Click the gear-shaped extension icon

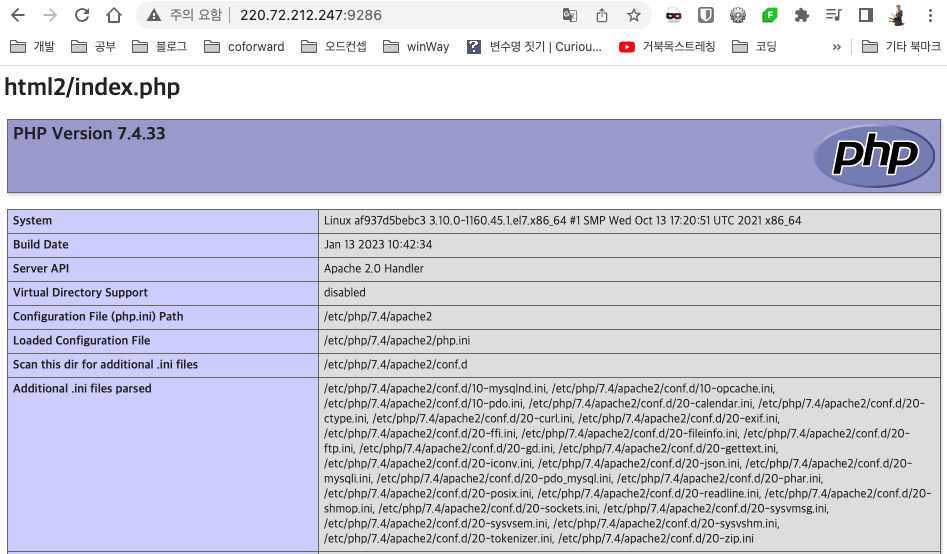coord(737,15)
